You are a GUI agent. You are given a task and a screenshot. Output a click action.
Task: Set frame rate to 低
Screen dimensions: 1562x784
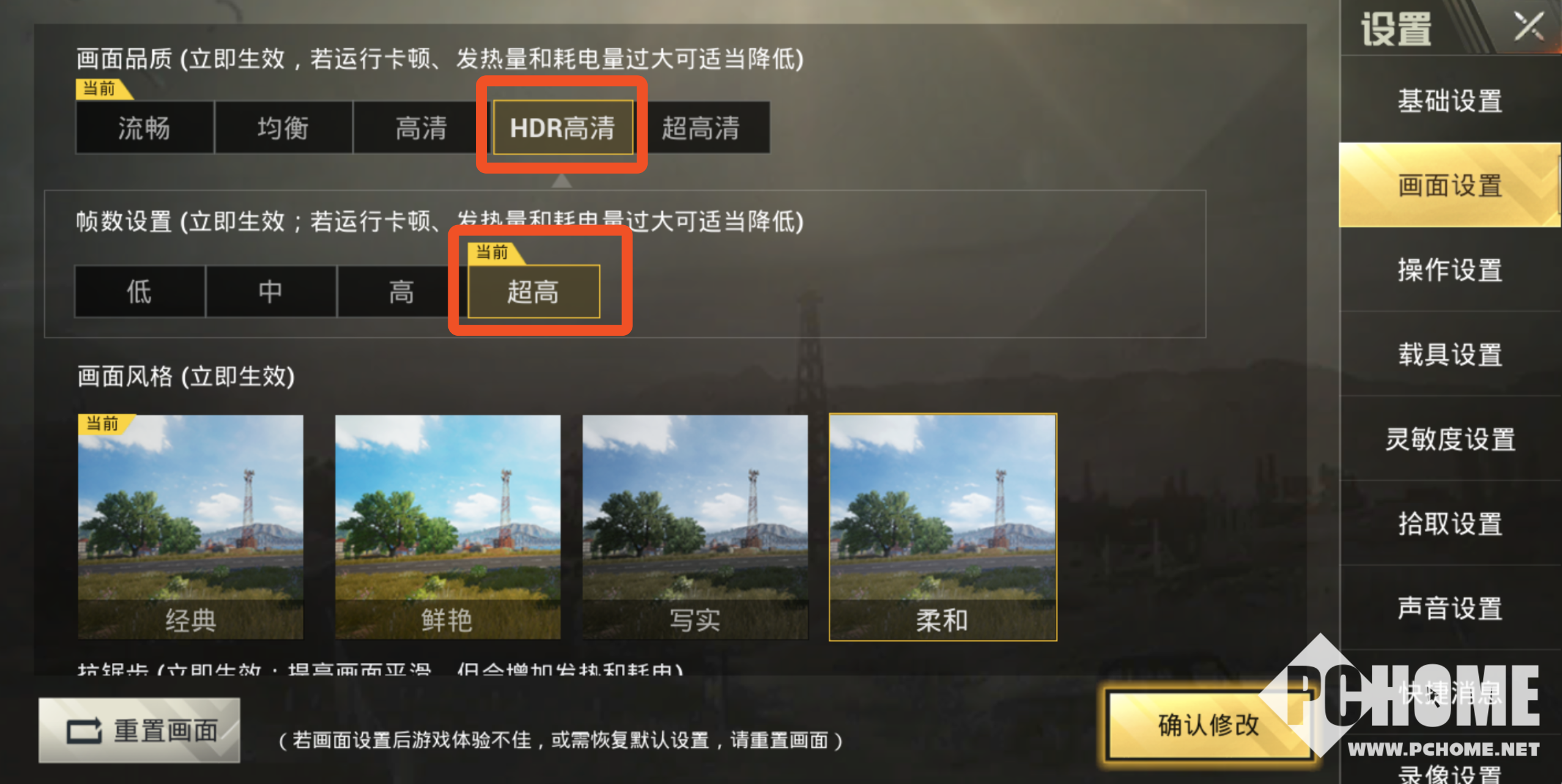(x=139, y=292)
